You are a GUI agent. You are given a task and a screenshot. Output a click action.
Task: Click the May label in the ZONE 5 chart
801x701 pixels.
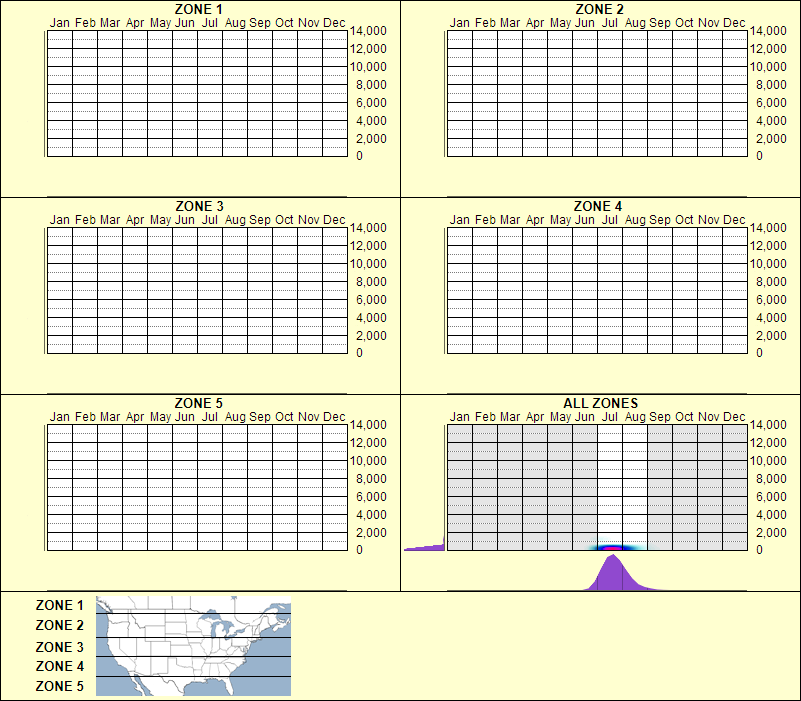click(160, 417)
